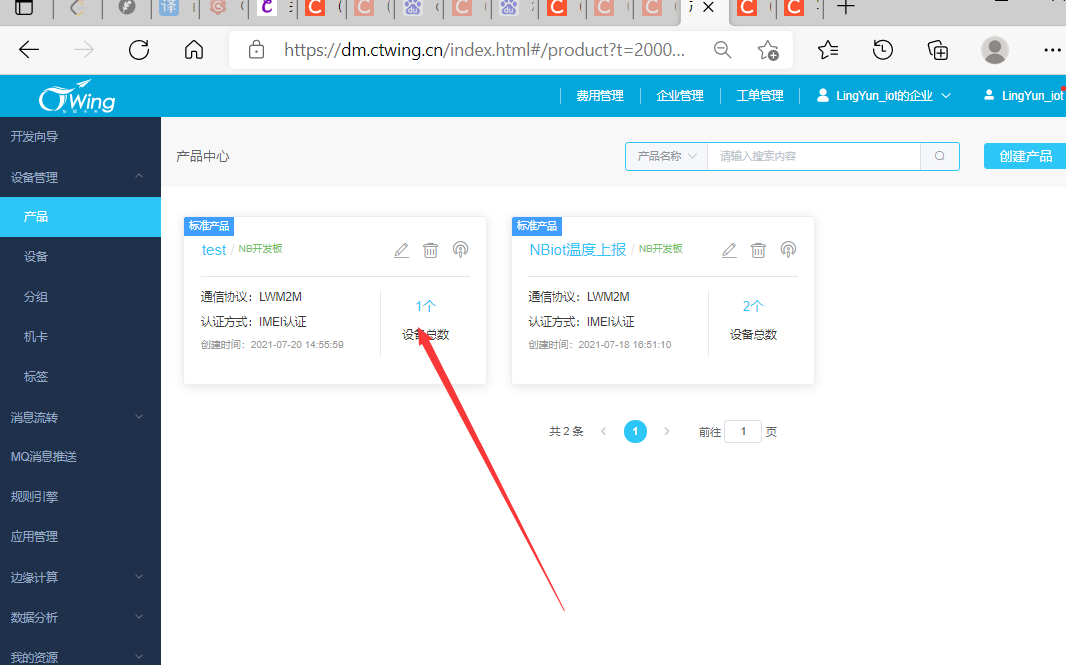This screenshot has width=1066, height=665.
Task: Expand the 边缘计算 sidebar section
Action: [80, 577]
